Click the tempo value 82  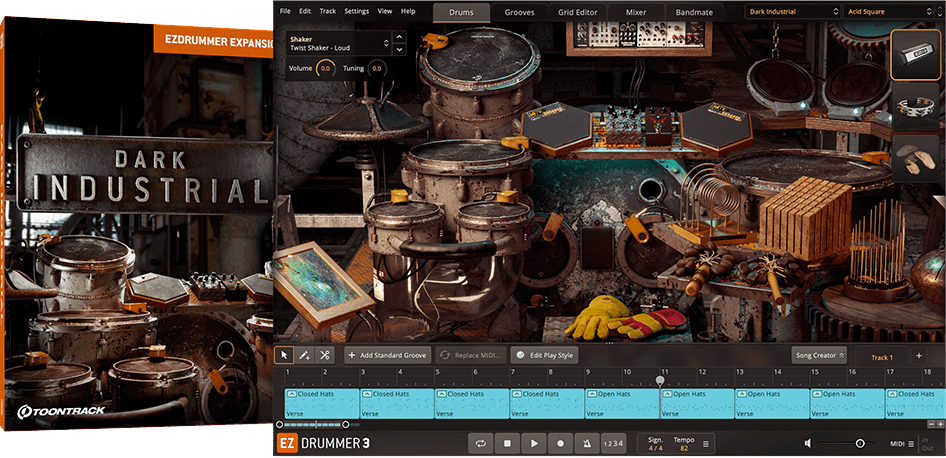click(x=684, y=448)
